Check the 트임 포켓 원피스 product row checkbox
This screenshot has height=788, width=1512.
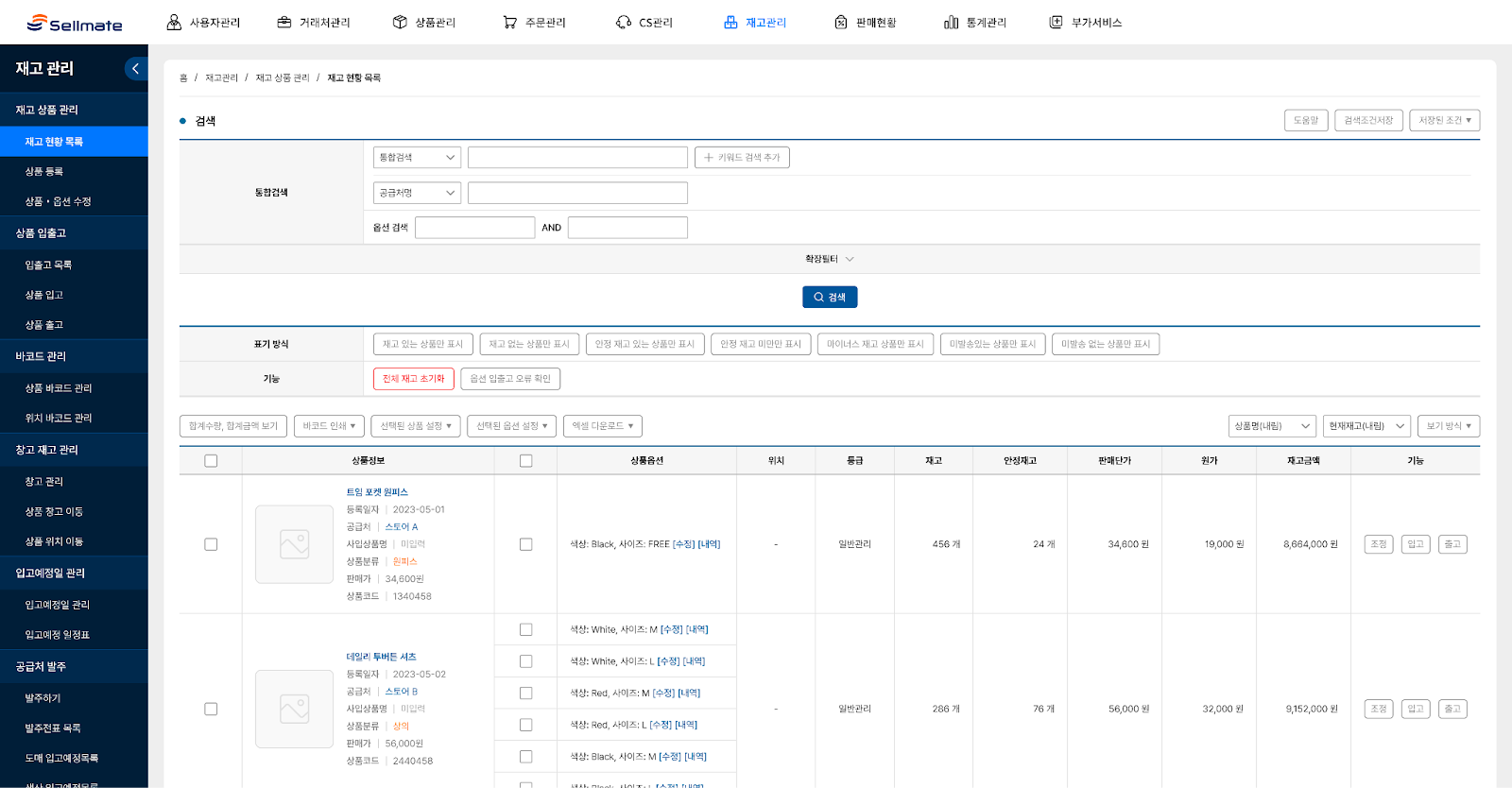click(x=211, y=544)
